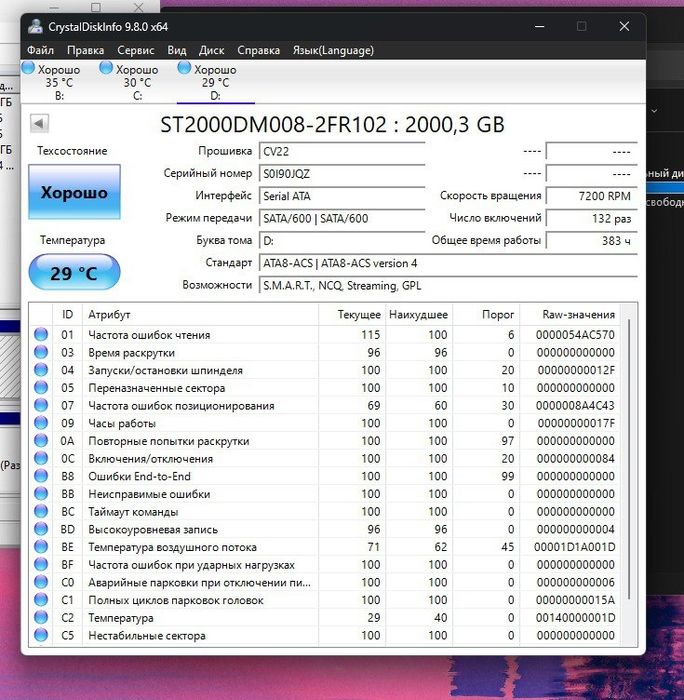The height and width of the screenshot is (700, 684).
Task: Click status icon of row BB Неисправимые ошибки
Action: tap(41, 493)
